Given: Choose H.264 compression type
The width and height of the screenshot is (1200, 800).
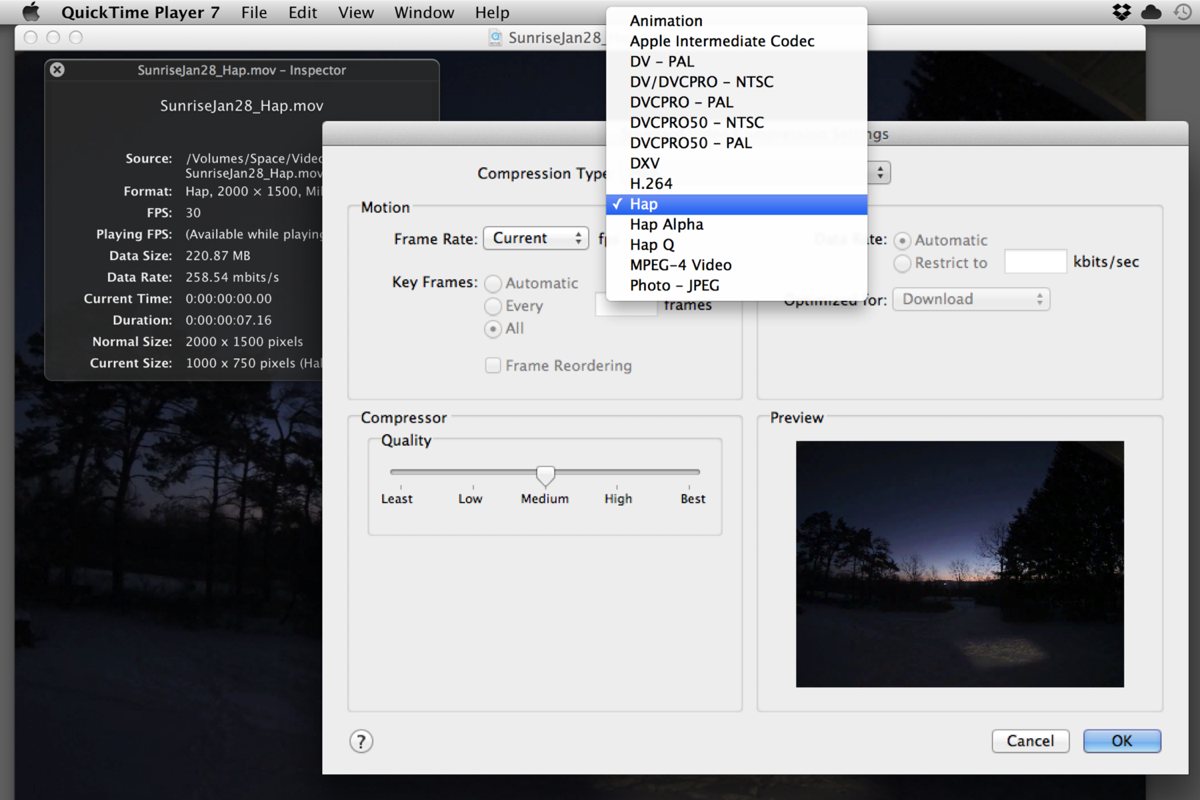Looking at the screenshot, I should coord(651,183).
